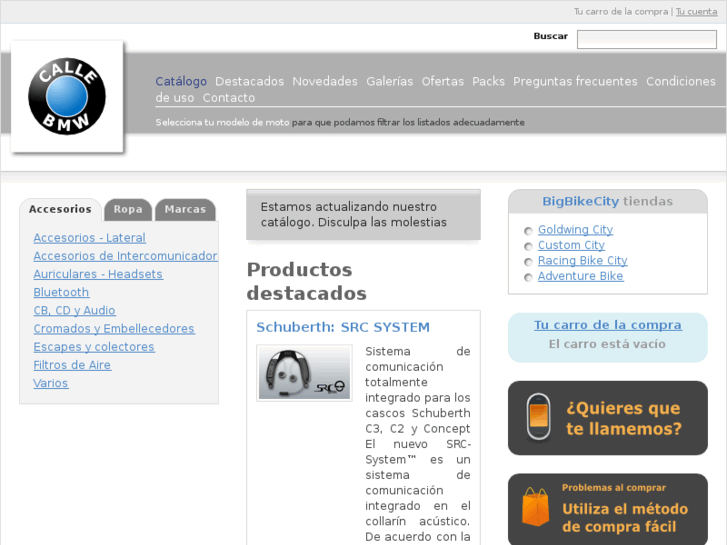This screenshot has width=727, height=545.
Task: Click the orange shopping bag icon
Action: pos(535,507)
